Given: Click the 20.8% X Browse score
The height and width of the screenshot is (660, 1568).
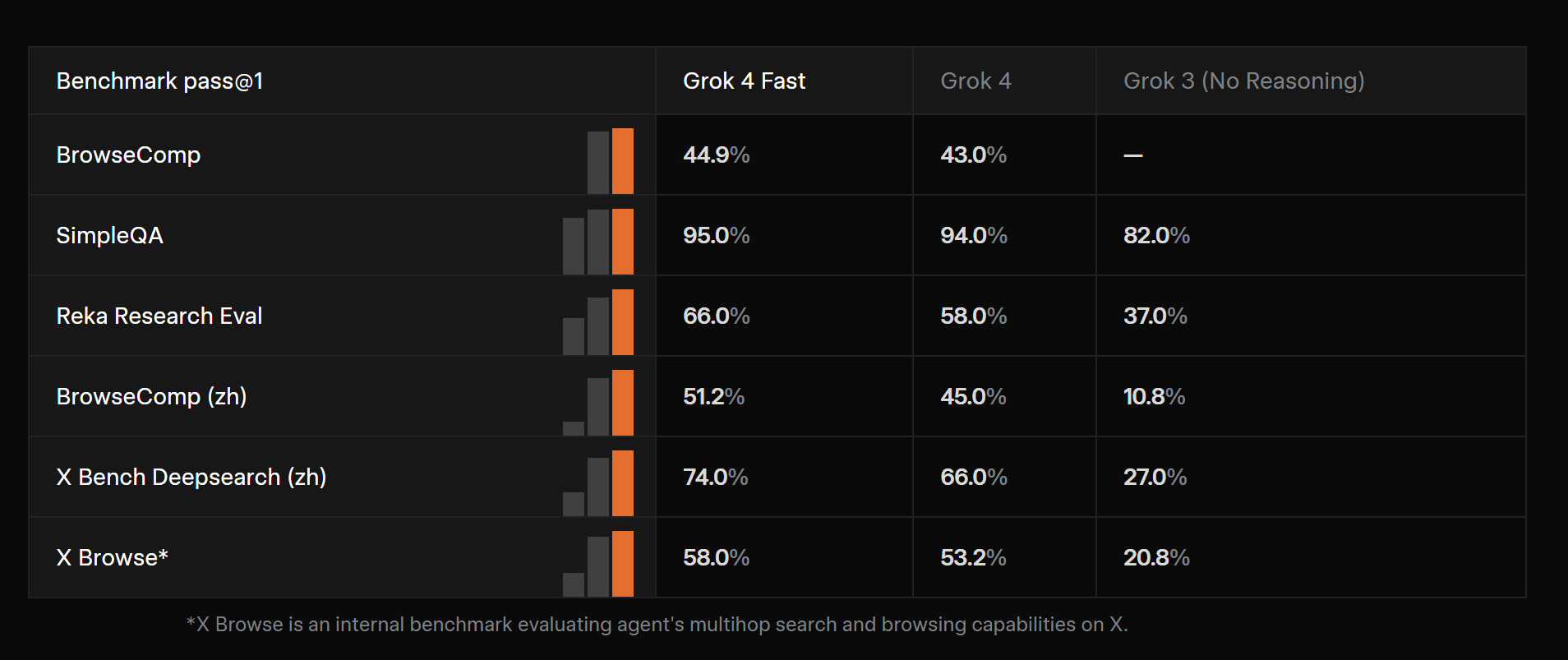Looking at the screenshot, I should click(1156, 557).
